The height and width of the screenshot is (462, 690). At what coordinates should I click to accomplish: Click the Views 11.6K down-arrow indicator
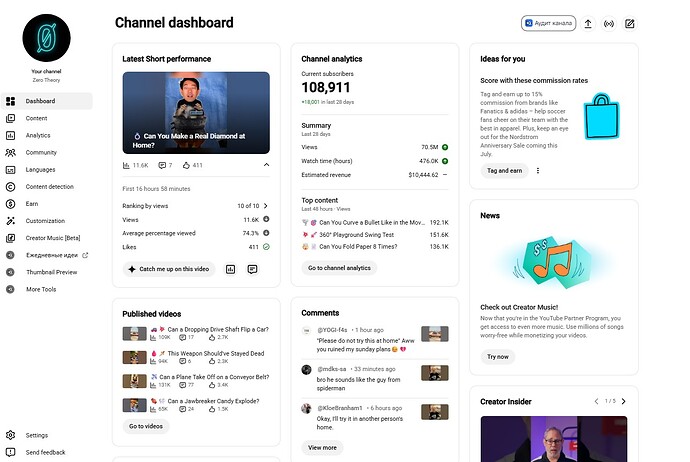(x=266, y=219)
